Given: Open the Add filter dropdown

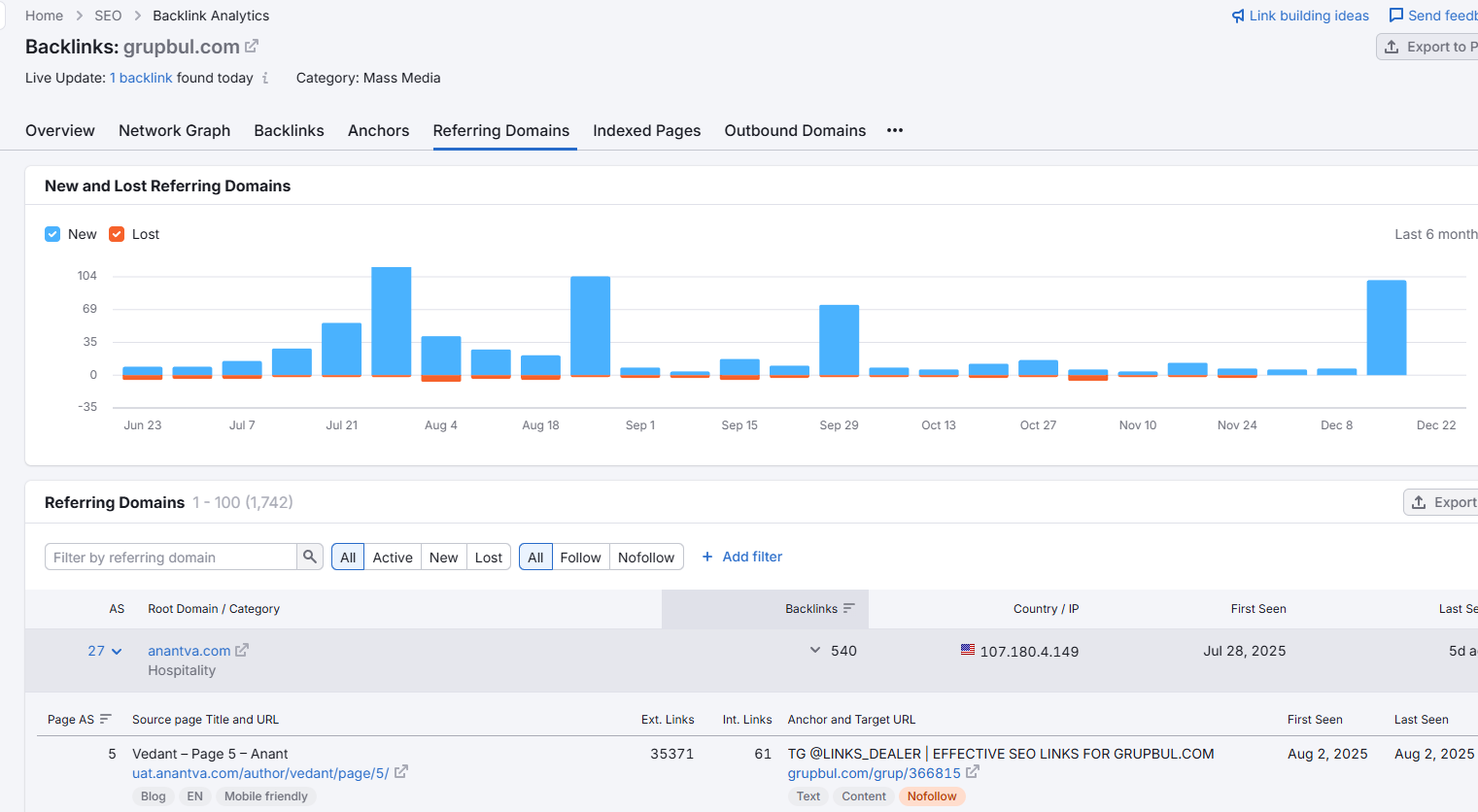Looking at the screenshot, I should (741, 557).
